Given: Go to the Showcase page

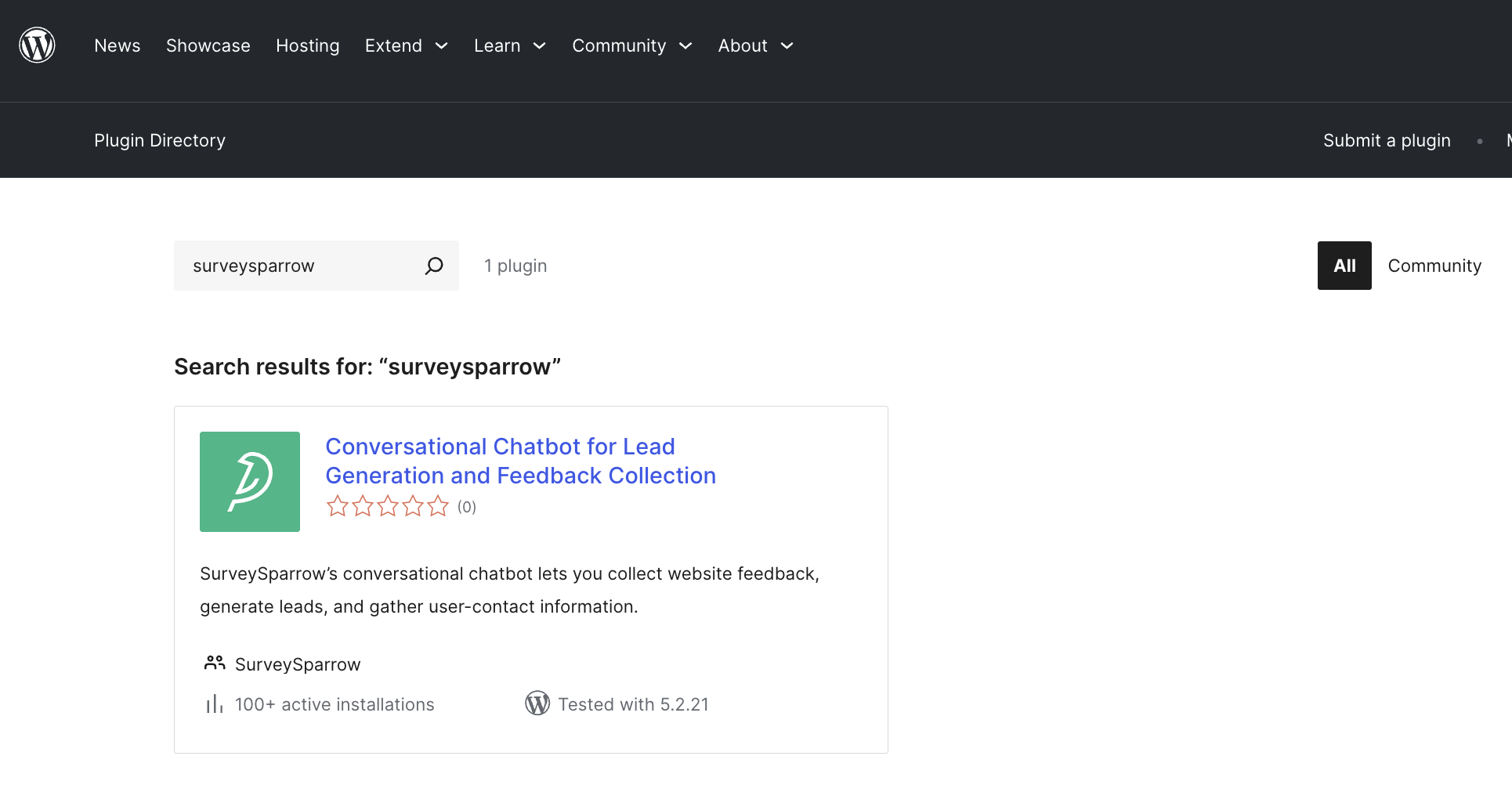Looking at the screenshot, I should pos(208,45).
